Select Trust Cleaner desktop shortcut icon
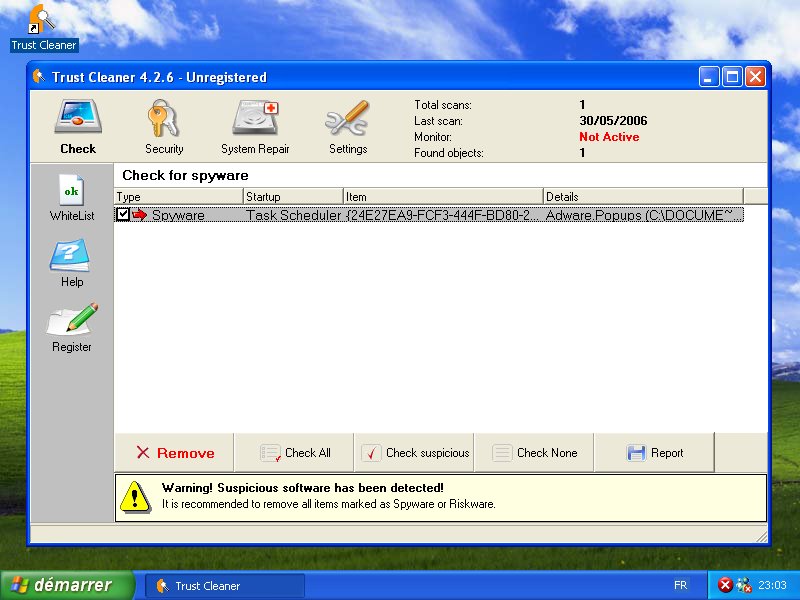Viewport: 800px width, 600px height. click(x=43, y=19)
